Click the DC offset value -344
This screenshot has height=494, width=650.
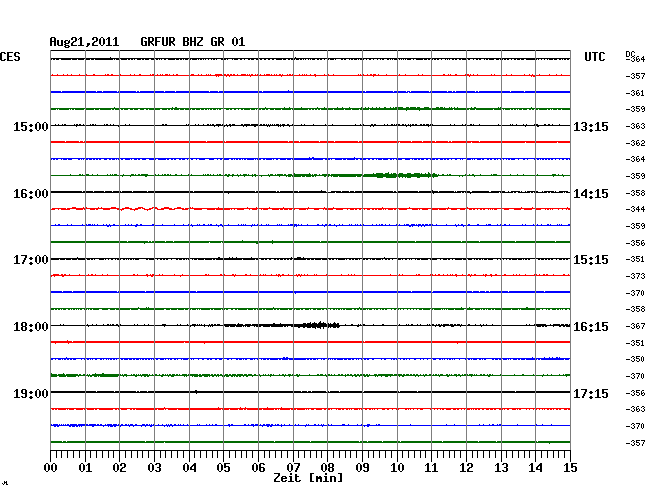[635, 209]
